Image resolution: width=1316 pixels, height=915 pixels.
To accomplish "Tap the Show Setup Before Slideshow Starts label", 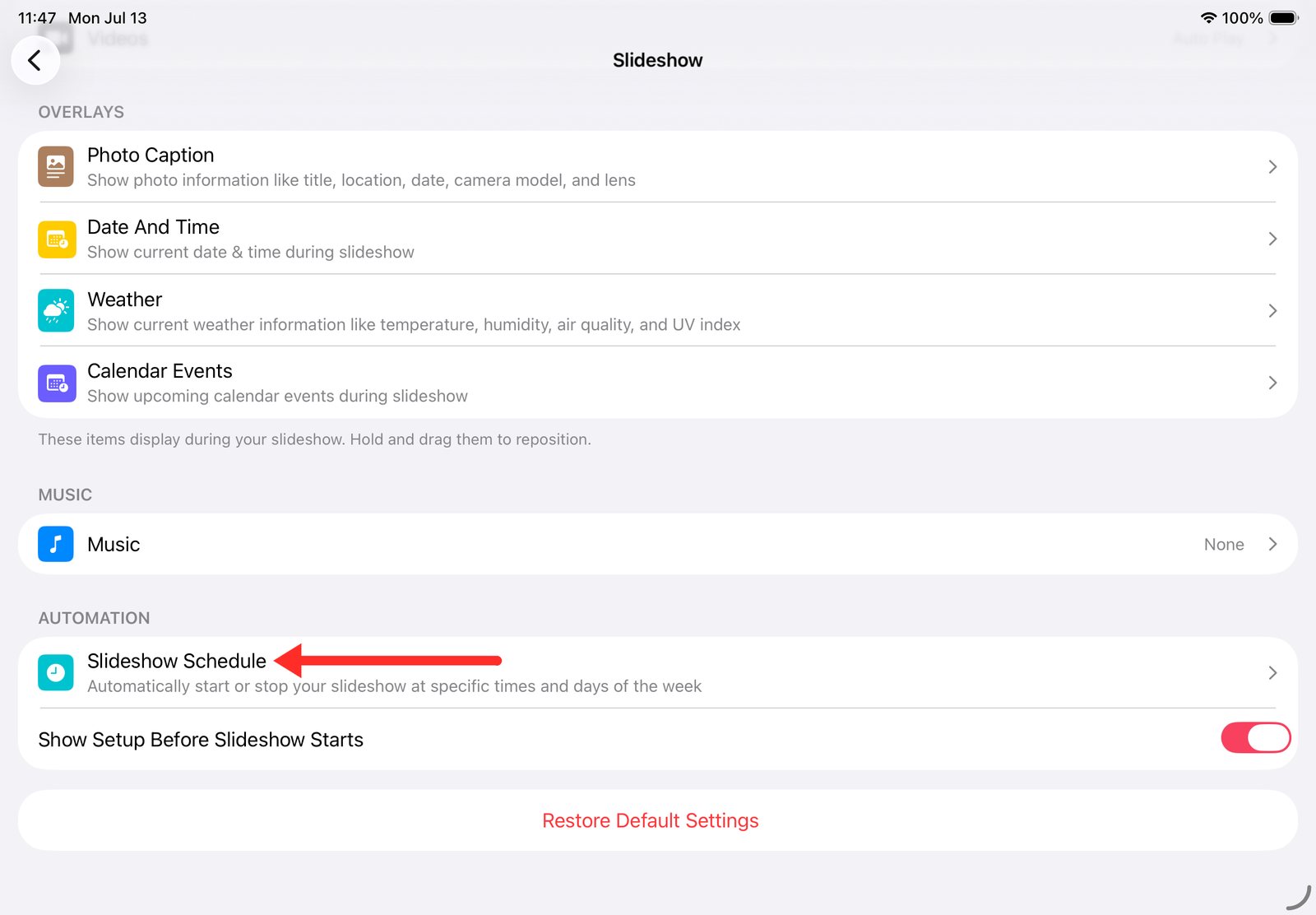I will 201,740.
